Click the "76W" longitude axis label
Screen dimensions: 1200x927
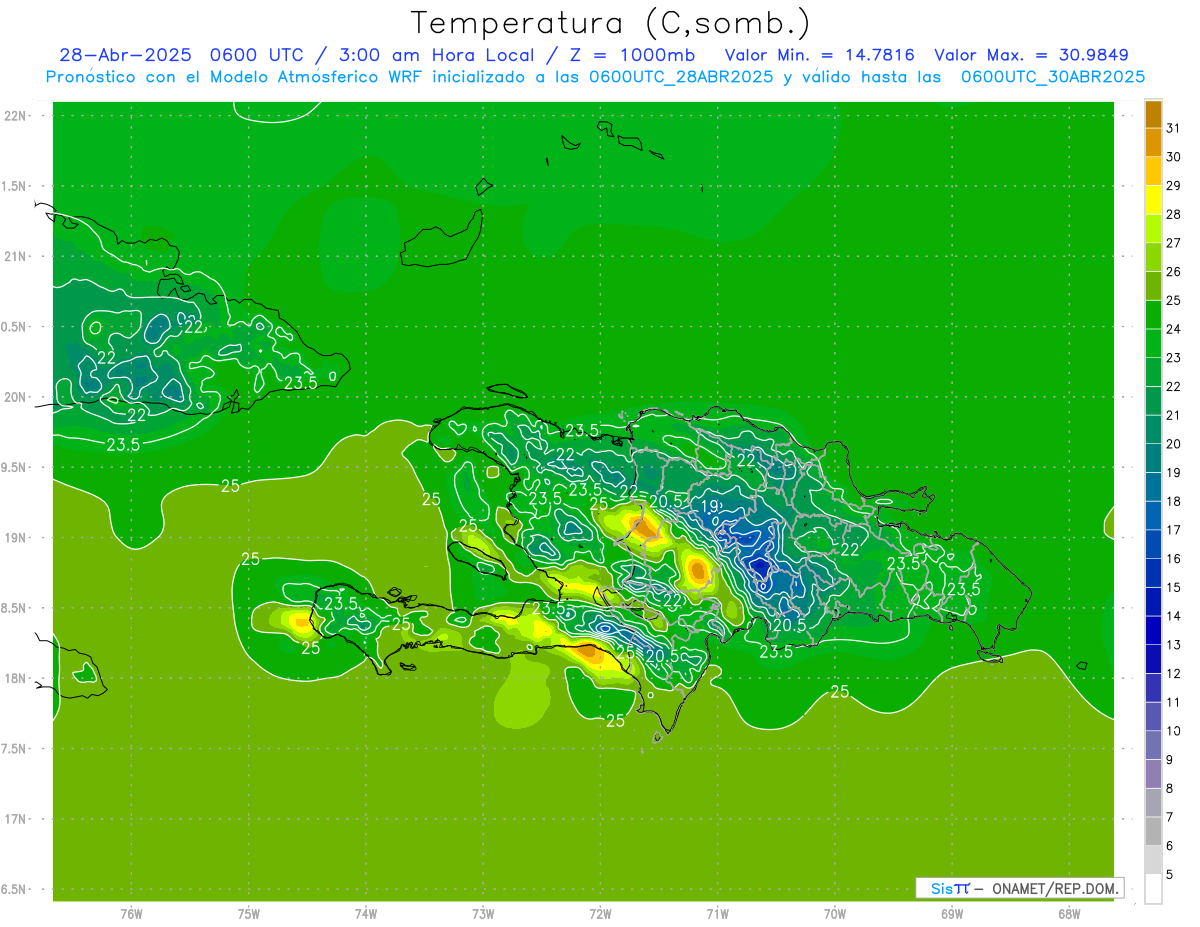[131, 913]
